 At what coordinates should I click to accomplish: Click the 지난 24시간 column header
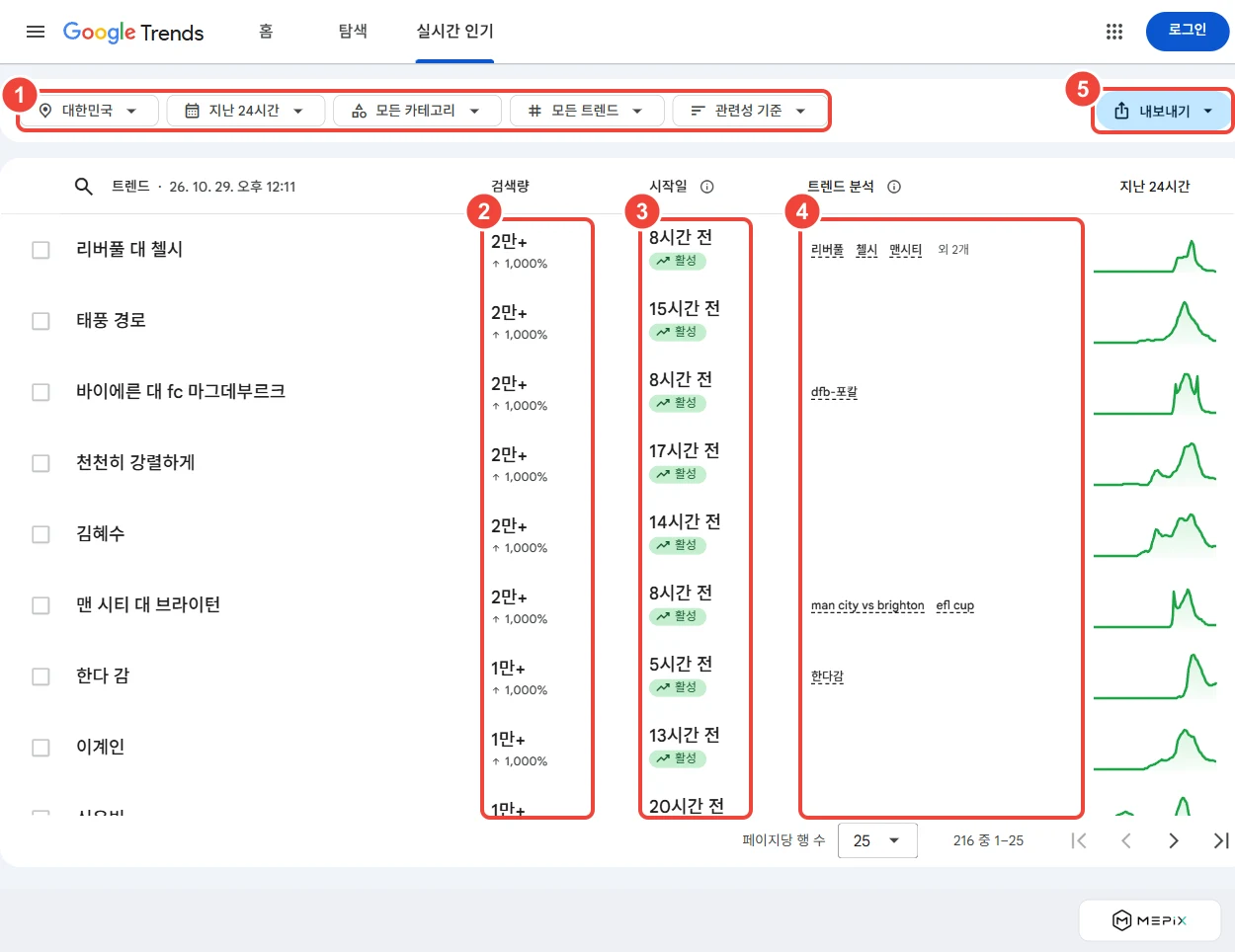coord(1155,186)
